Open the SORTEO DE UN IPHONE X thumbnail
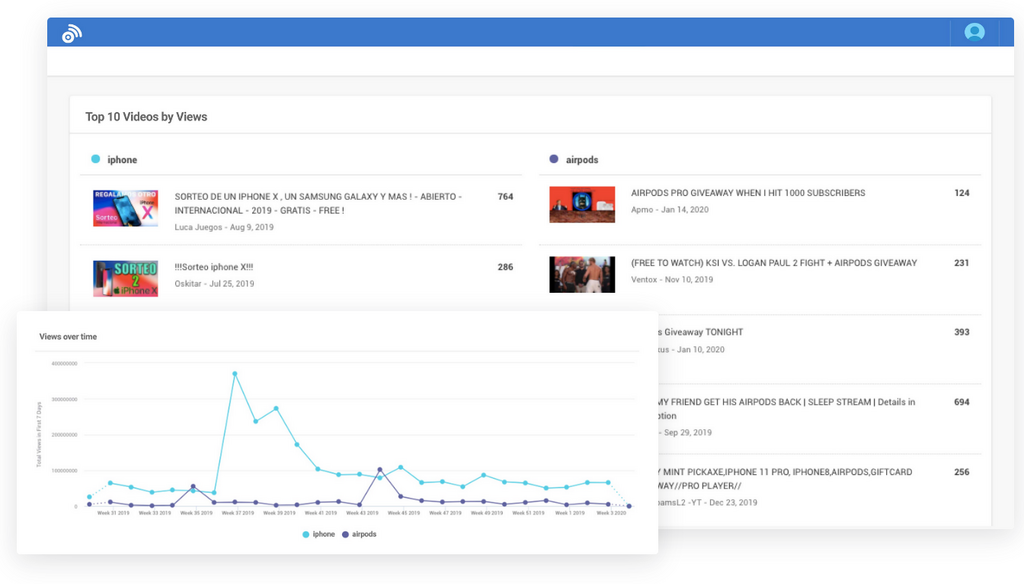 [x=125, y=208]
